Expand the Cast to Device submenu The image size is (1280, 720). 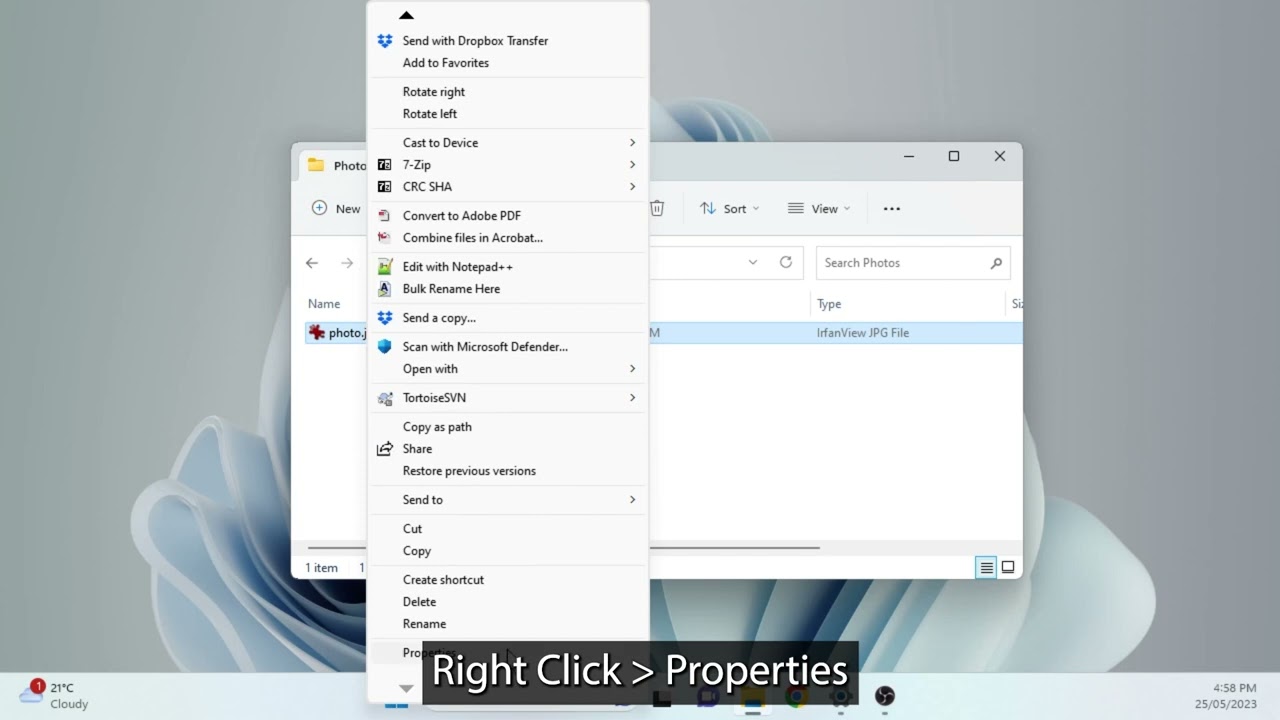[508, 143]
